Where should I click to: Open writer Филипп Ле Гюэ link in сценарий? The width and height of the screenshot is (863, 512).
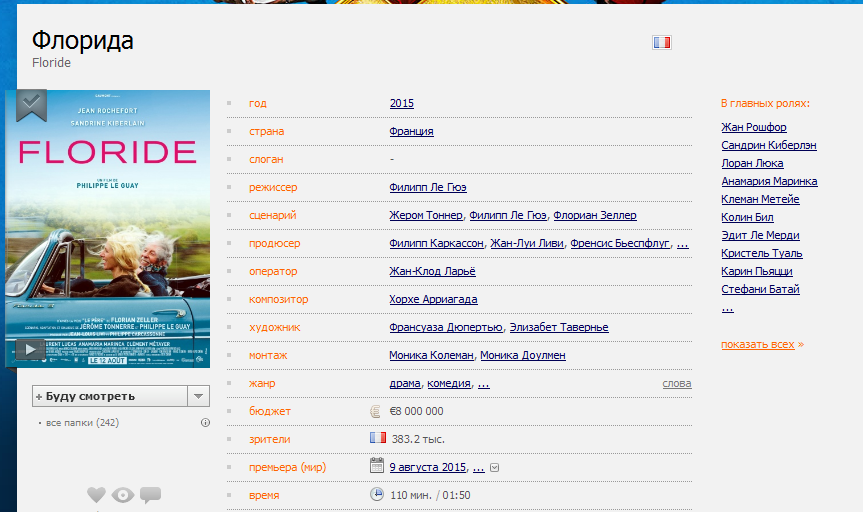tap(508, 215)
